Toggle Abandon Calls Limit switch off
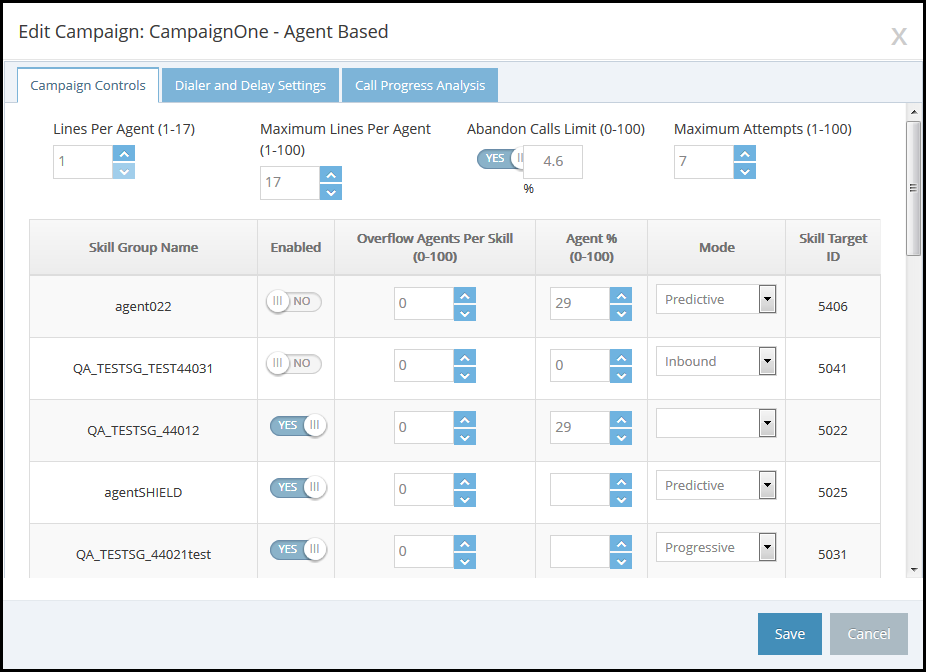Viewport: 926px width, 672px height. point(500,158)
